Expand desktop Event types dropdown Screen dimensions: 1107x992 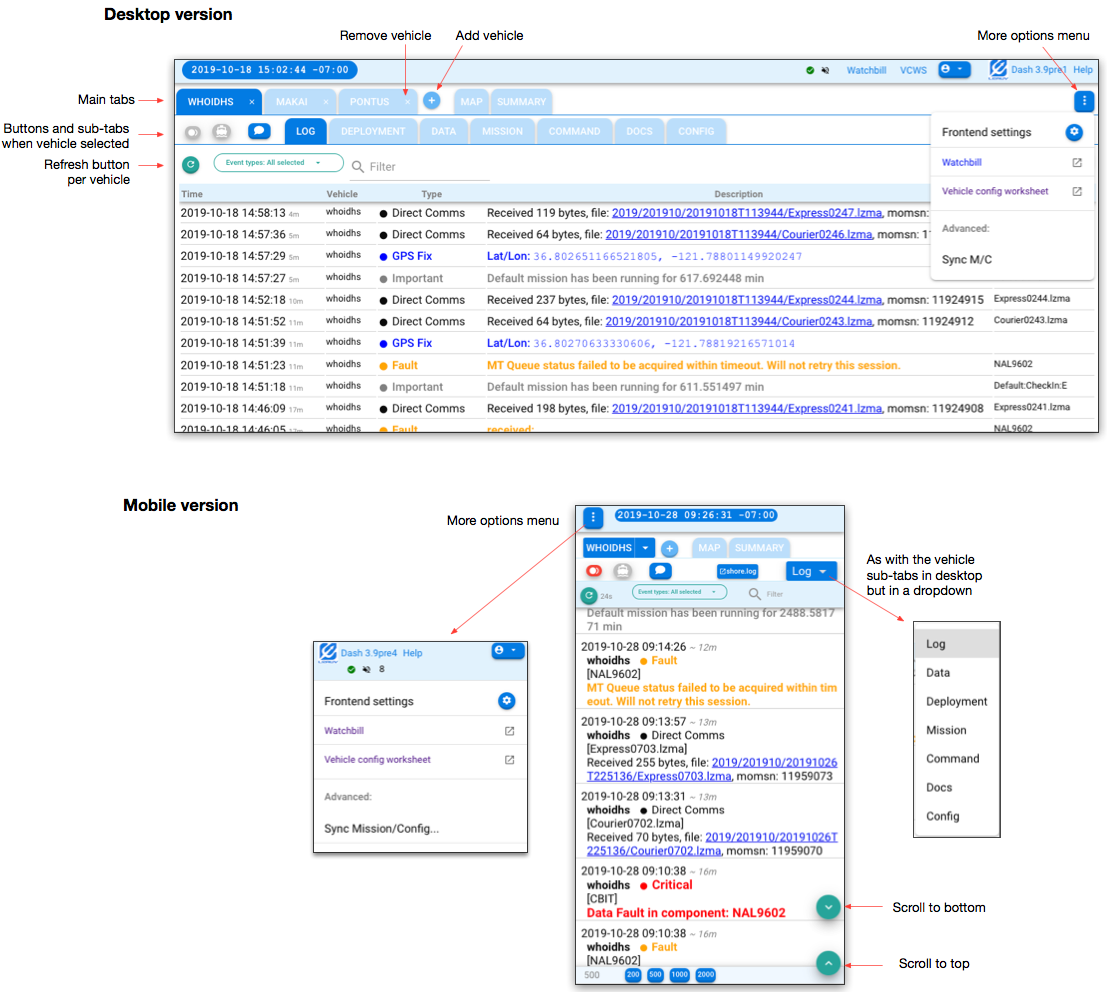(x=278, y=163)
